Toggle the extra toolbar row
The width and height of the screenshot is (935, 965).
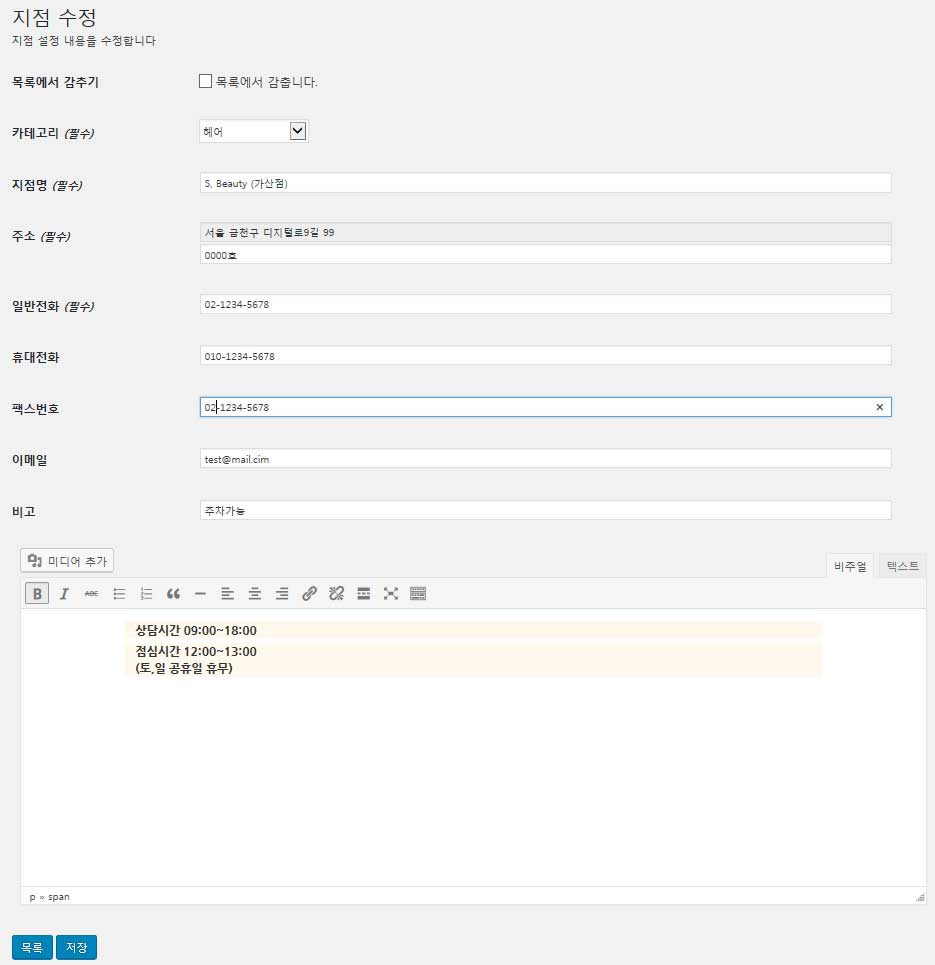tap(418, 593)
